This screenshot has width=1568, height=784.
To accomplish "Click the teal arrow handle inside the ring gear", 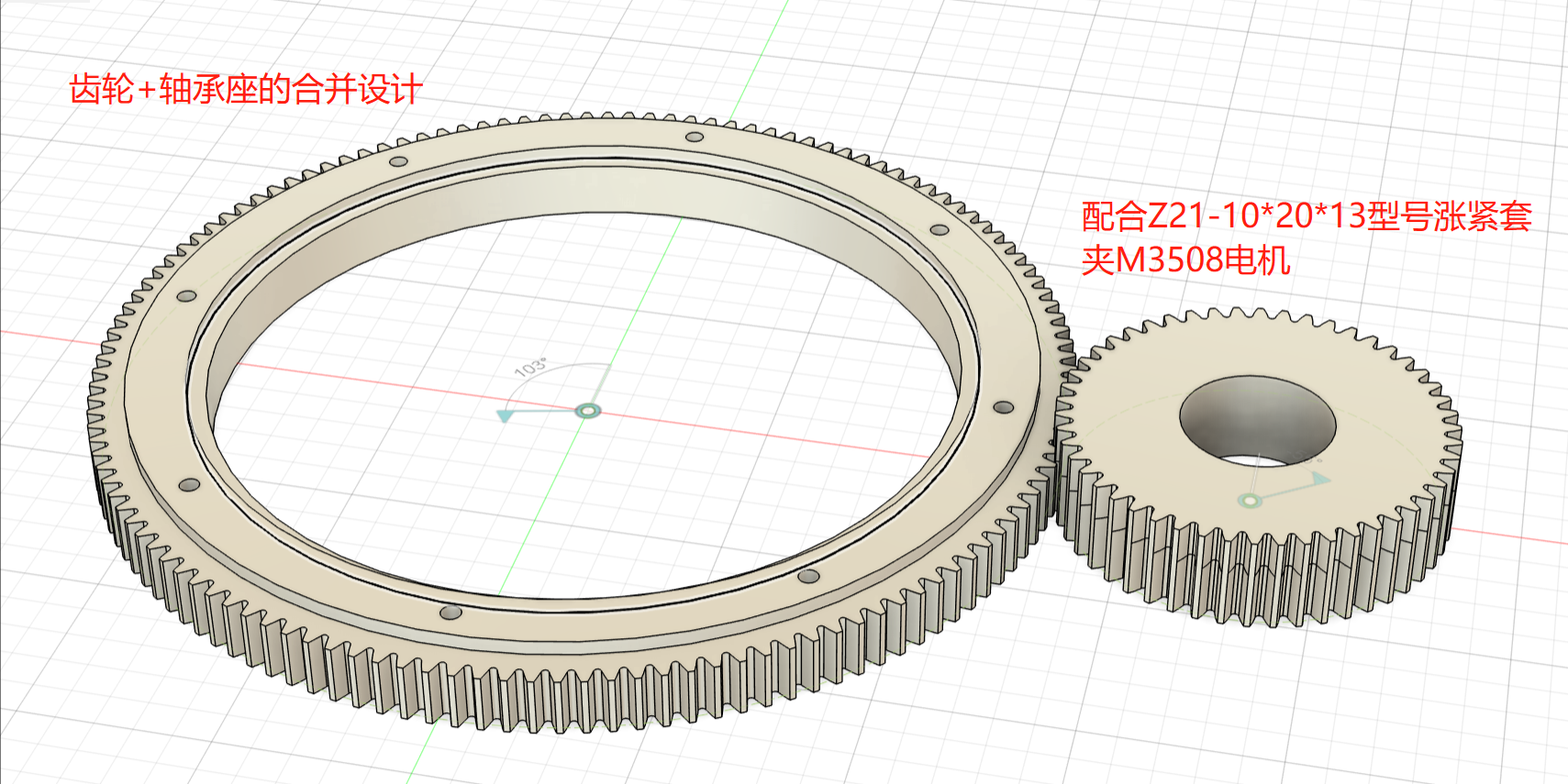I will click(505, 415).
